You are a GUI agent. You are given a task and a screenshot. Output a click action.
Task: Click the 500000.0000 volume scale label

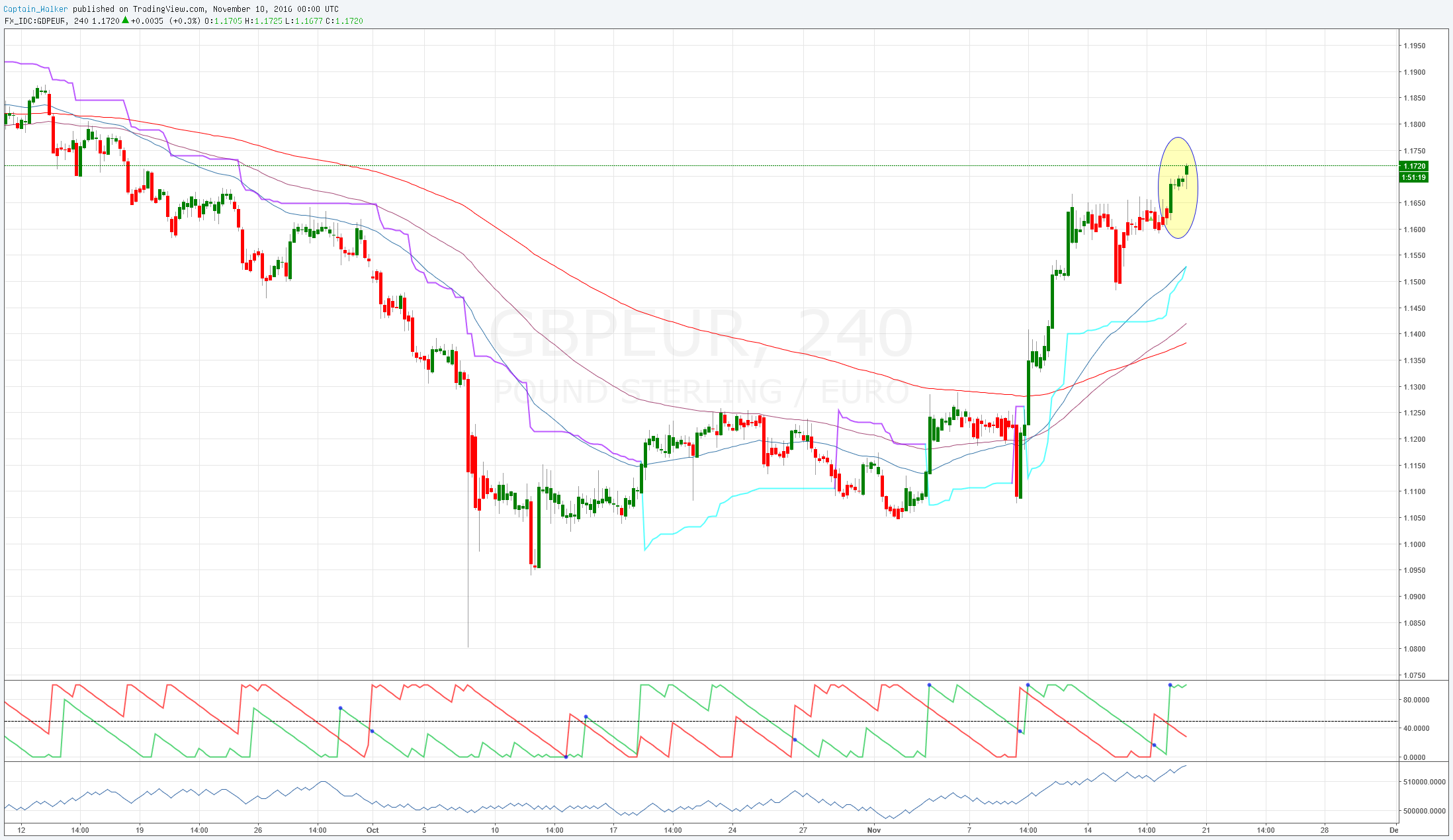pos(1425,811)
